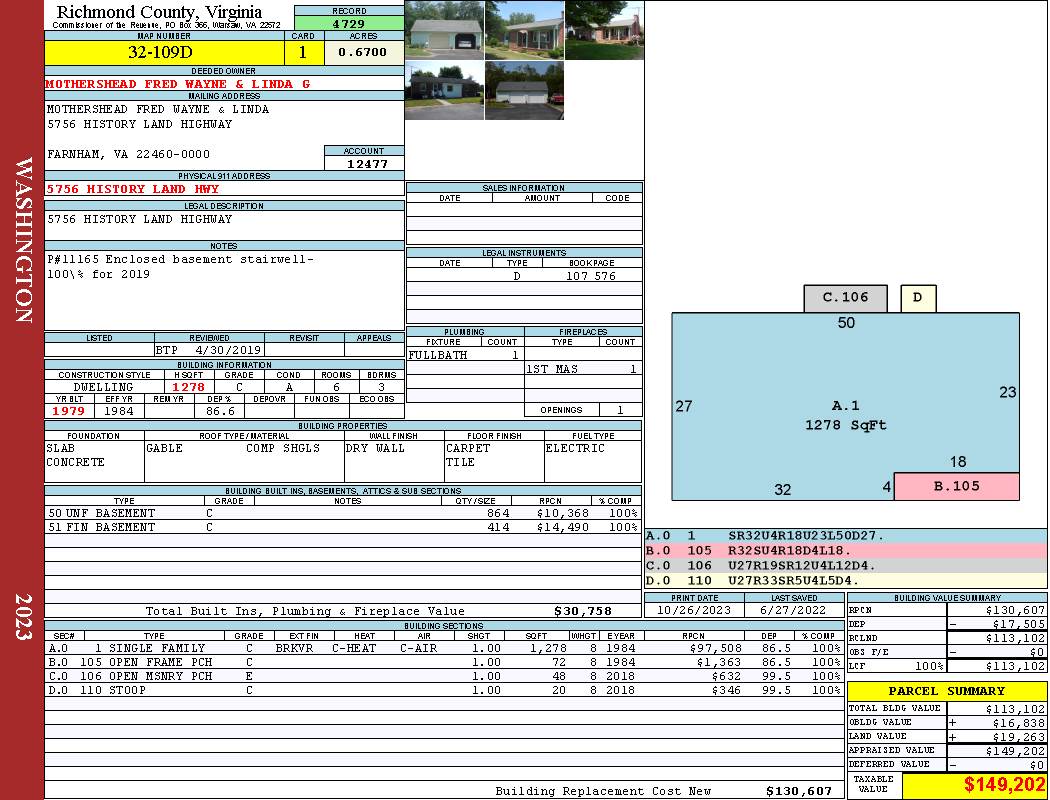Select the B.0 pink sketch legend row
Screen dimensions: 1050x800
[845, 551]
